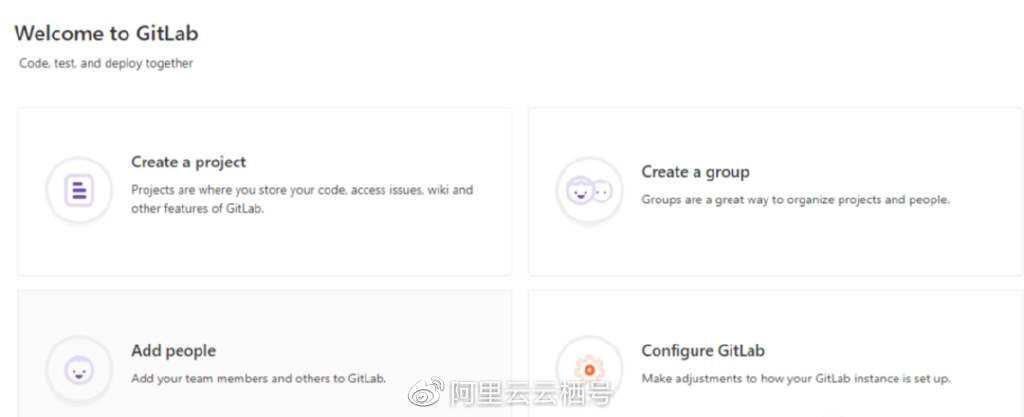Screen dimensions: 1024x417
Task: Select the Add people heading
Action: pyautogui.click(x=174, y=351)
